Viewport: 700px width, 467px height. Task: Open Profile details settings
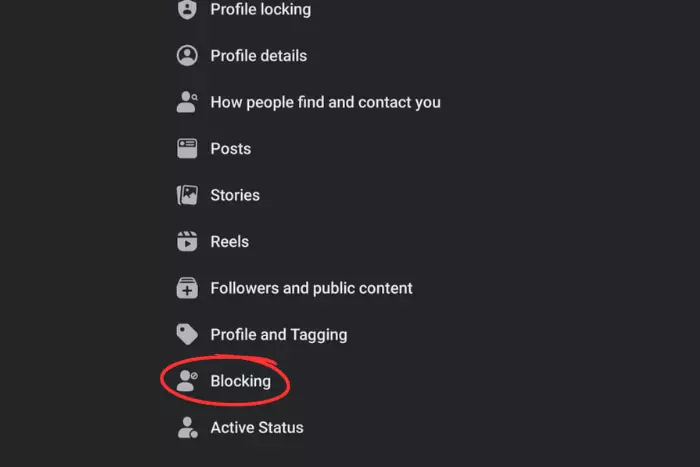point(258,56)
